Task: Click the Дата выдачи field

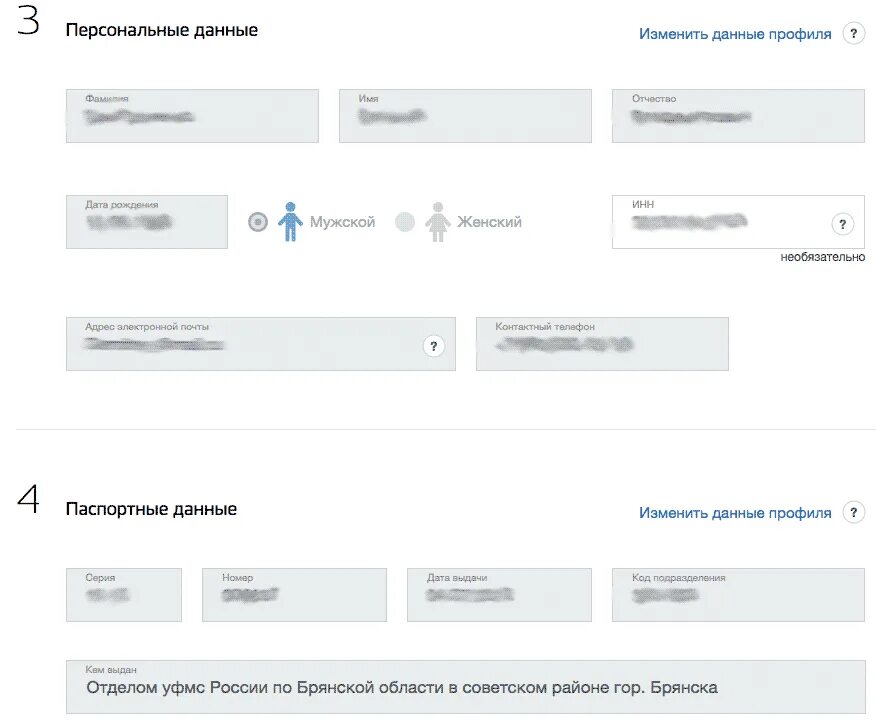Action: 499,595
